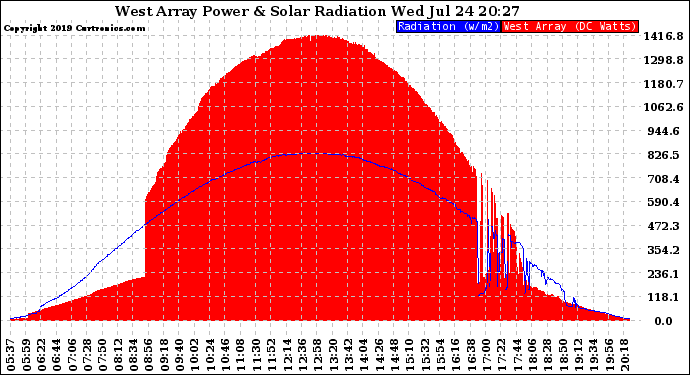Click the x-axis time label 07:06
690x375 pixels.
(x=72, y=355)
